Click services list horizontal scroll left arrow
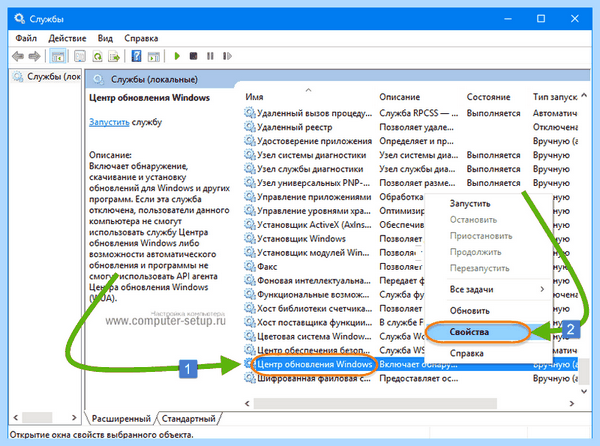 tap(247, 403)
